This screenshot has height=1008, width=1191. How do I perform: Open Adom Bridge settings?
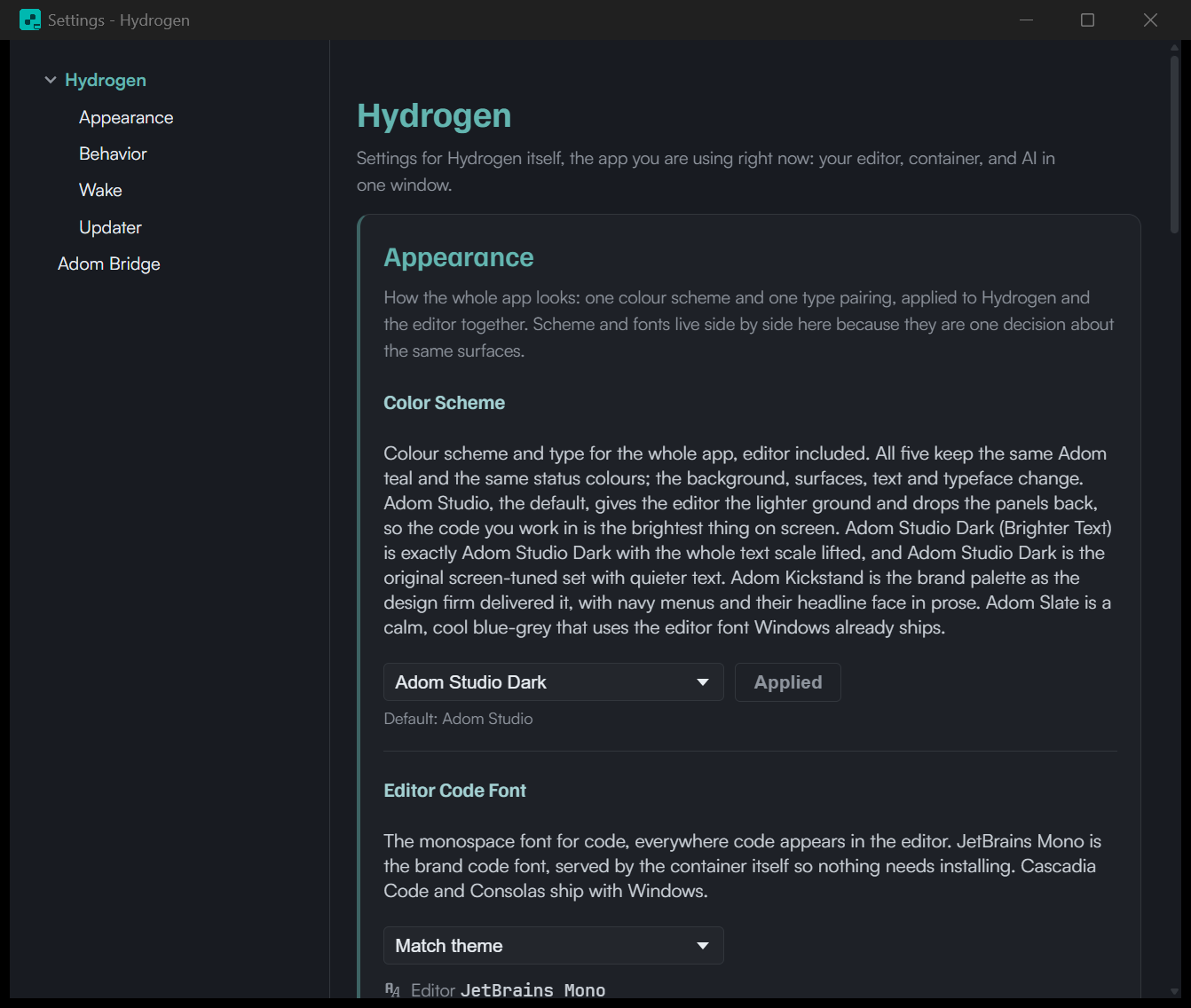pyautogui.click(x=109, y=264)
